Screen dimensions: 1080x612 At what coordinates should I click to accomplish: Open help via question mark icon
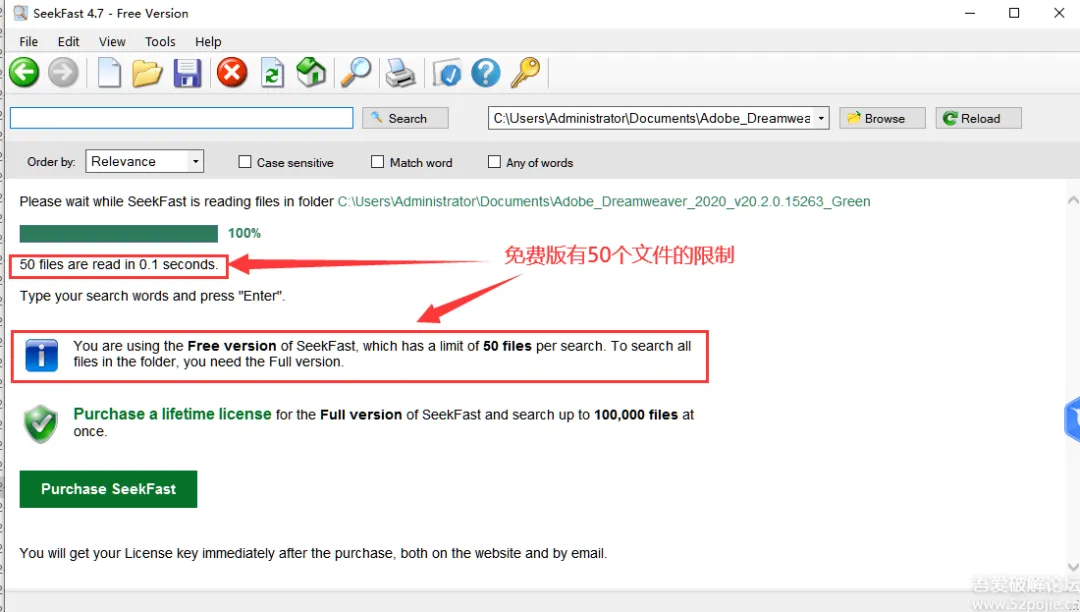pos(486,72)
